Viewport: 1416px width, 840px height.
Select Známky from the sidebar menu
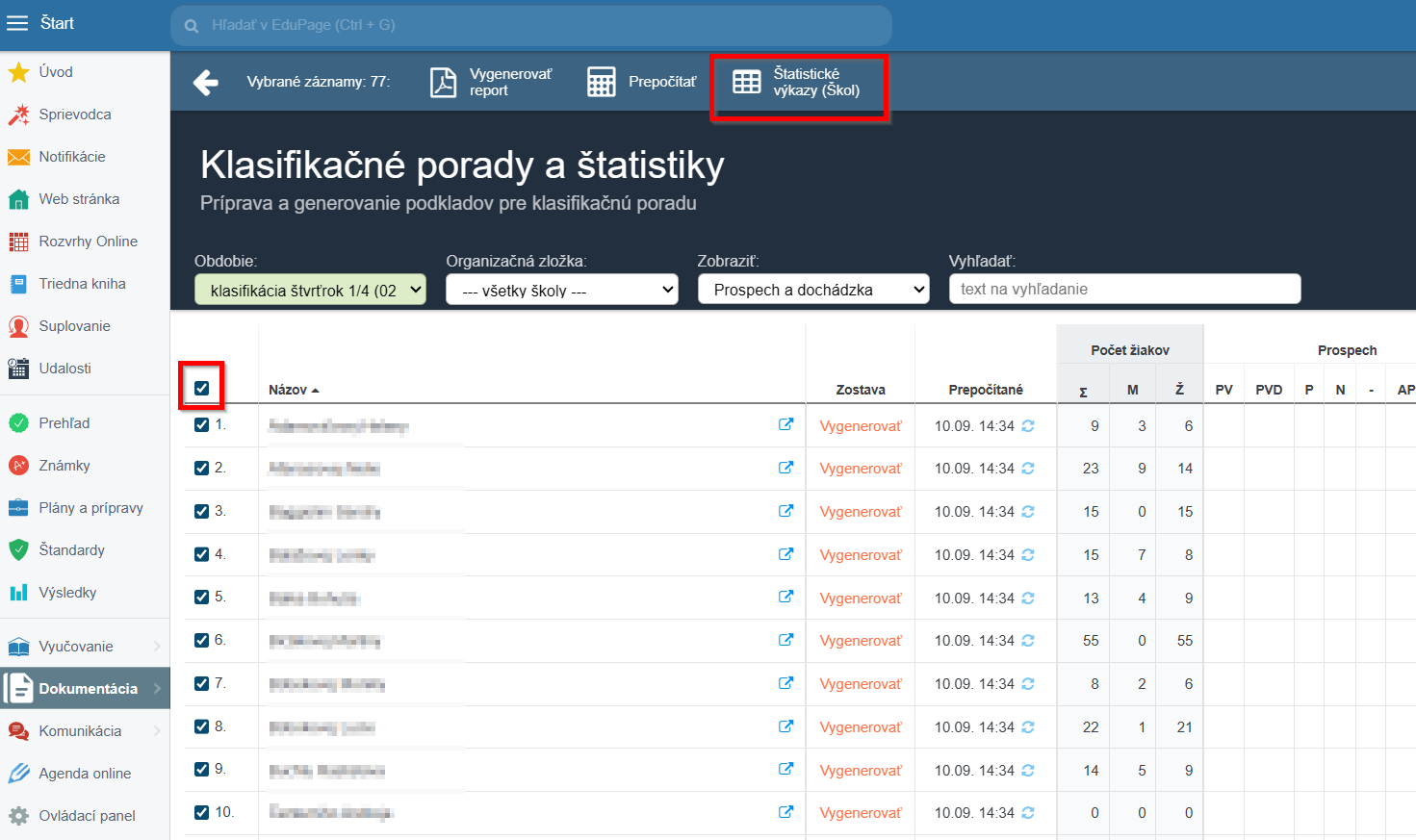pyautogui.click(x=64, y=466)
